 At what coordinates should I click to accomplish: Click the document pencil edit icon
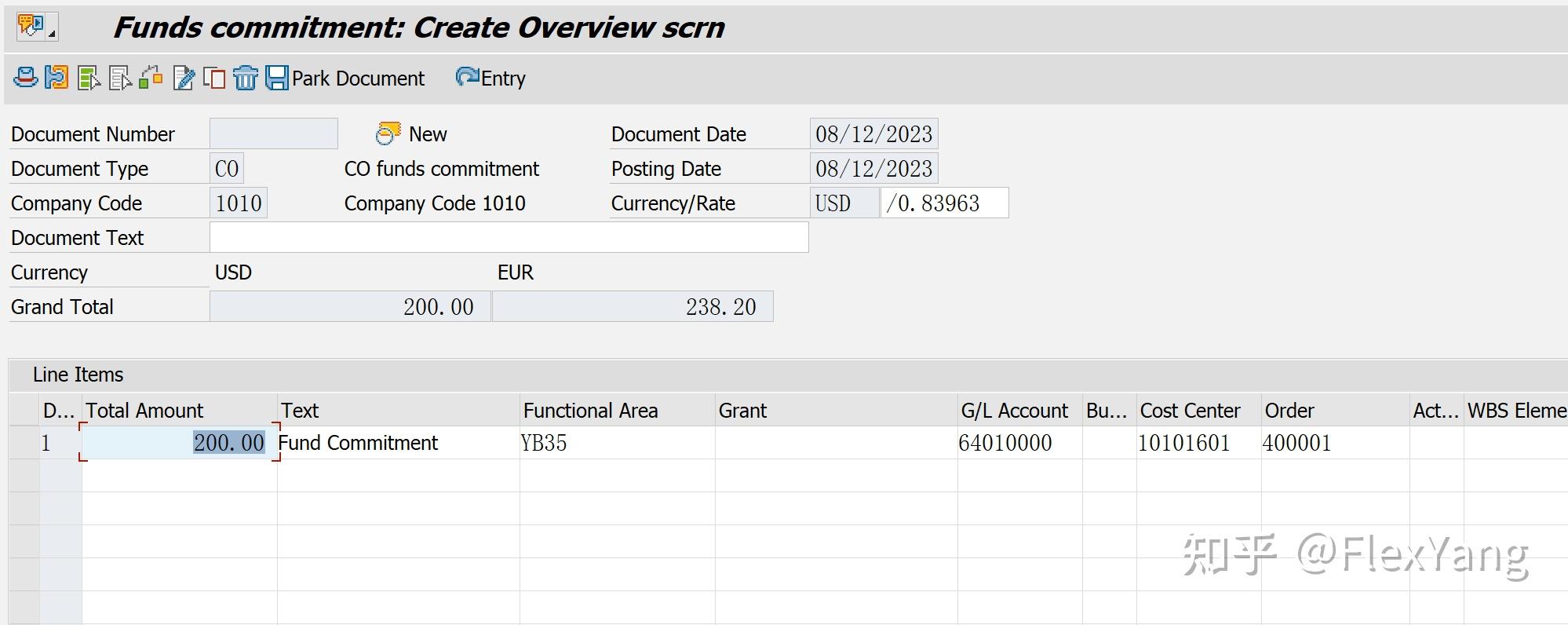[184, 78]
